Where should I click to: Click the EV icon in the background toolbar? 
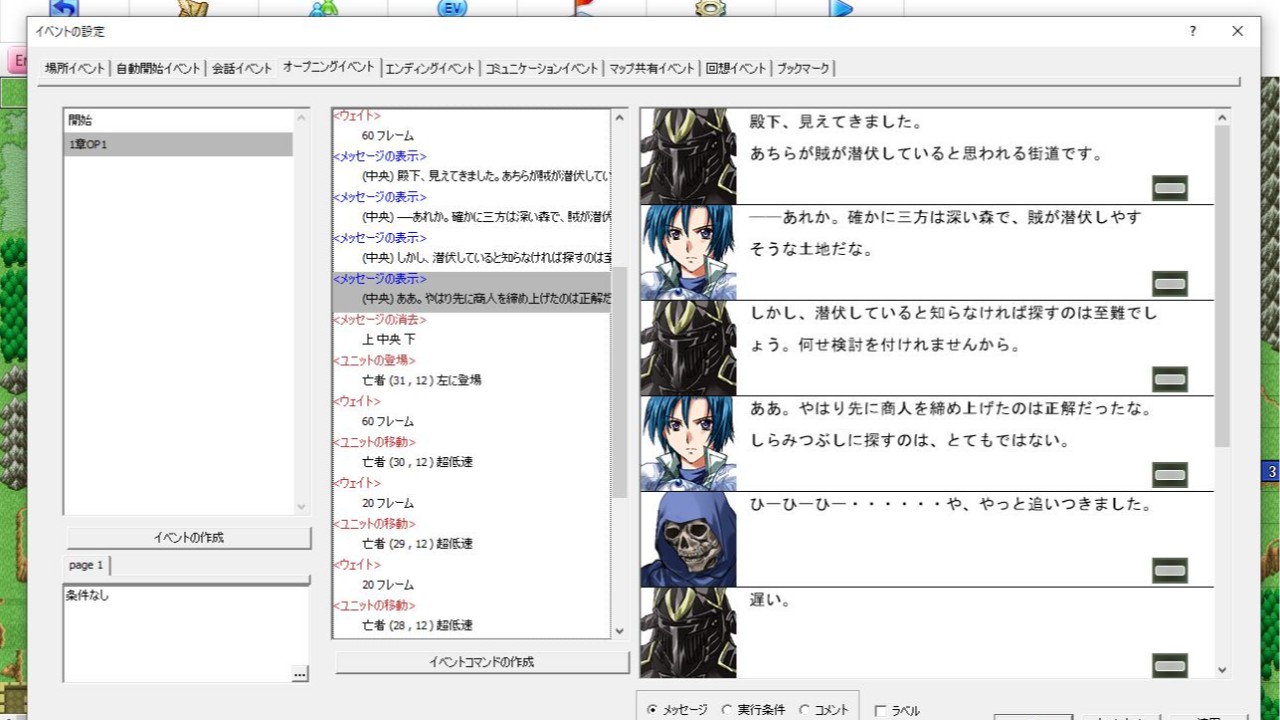pyautogui.click(x=452, y=8)
